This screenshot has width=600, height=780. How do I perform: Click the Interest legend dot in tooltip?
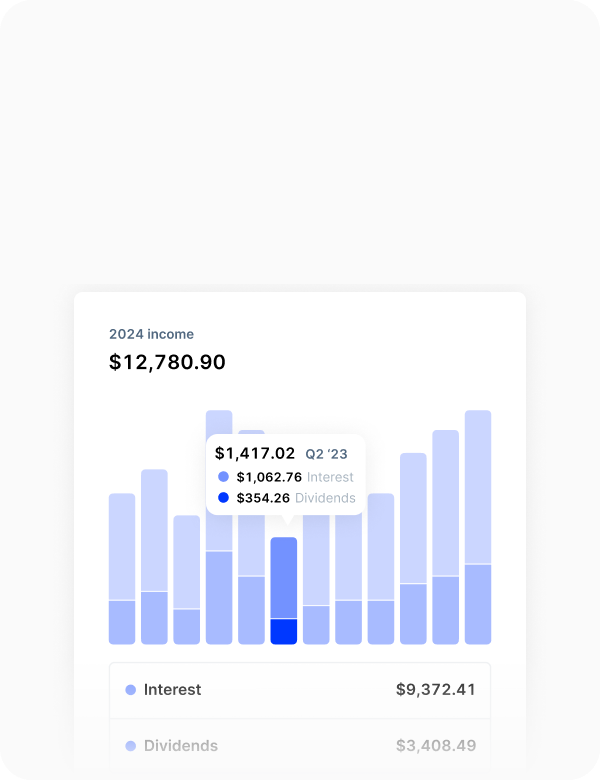click(x=223, y=478)
